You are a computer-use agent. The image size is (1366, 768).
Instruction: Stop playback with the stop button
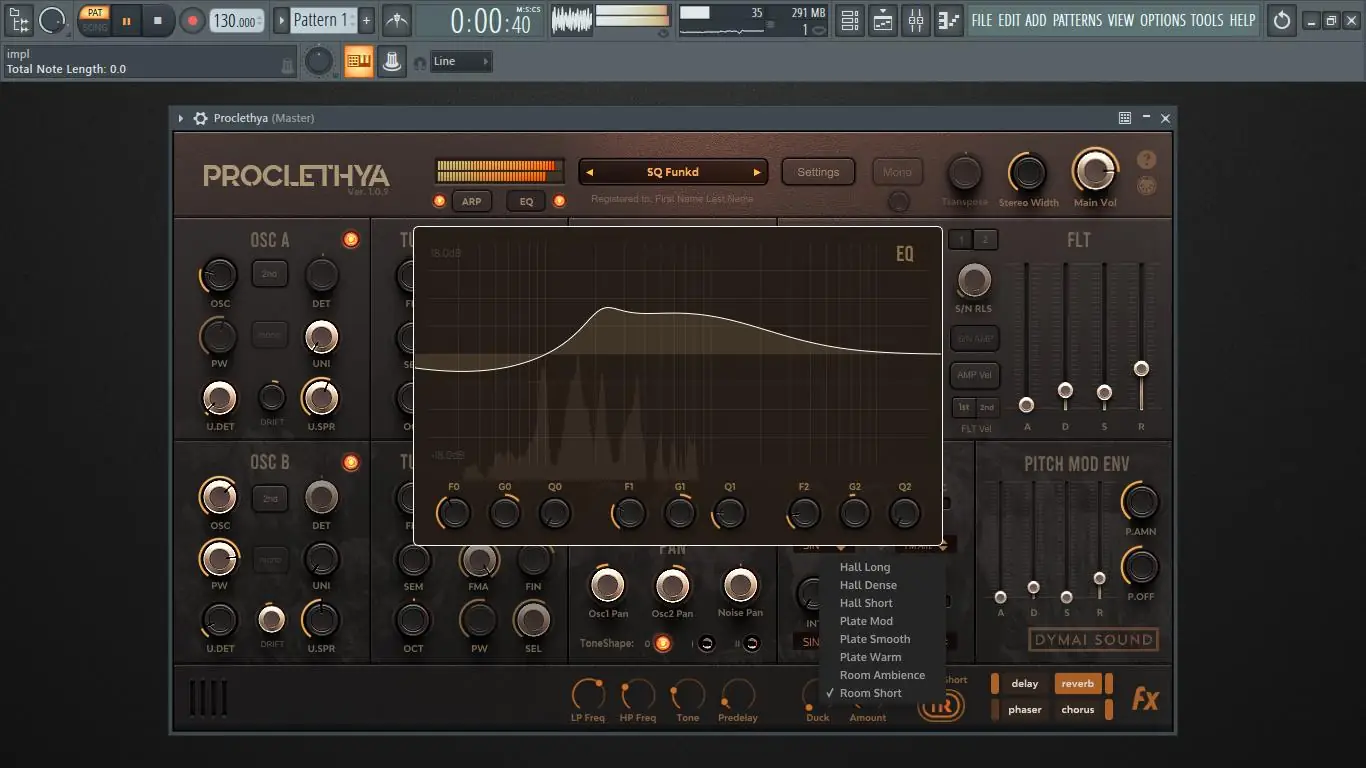[x=158, y=20]
